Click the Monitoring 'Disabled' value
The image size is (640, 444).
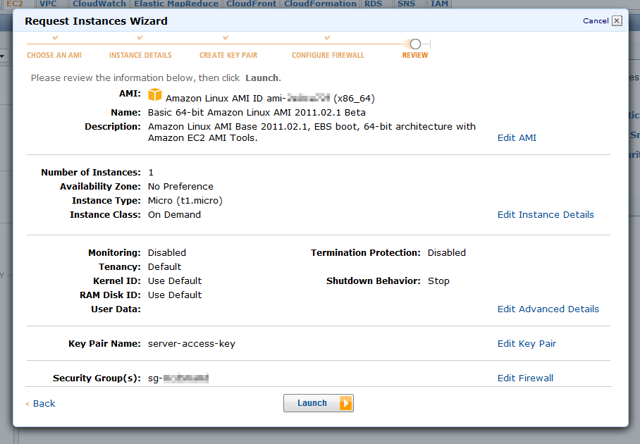(x=167, y=253)
